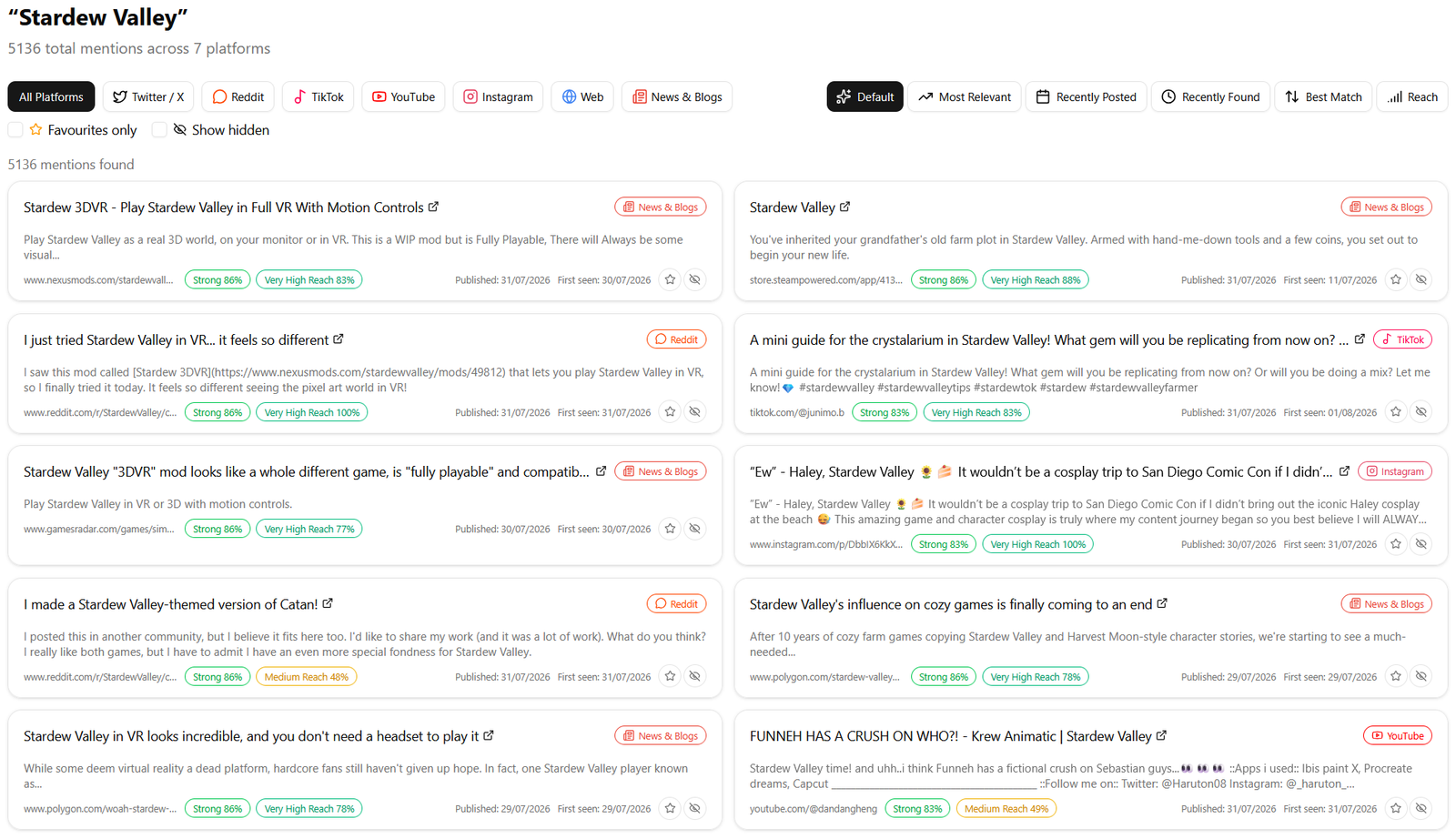Open external link icon for gamesradar 3DVR mod title
Image resolution: width=1456 pixels, height=839 pixels.
601,470
